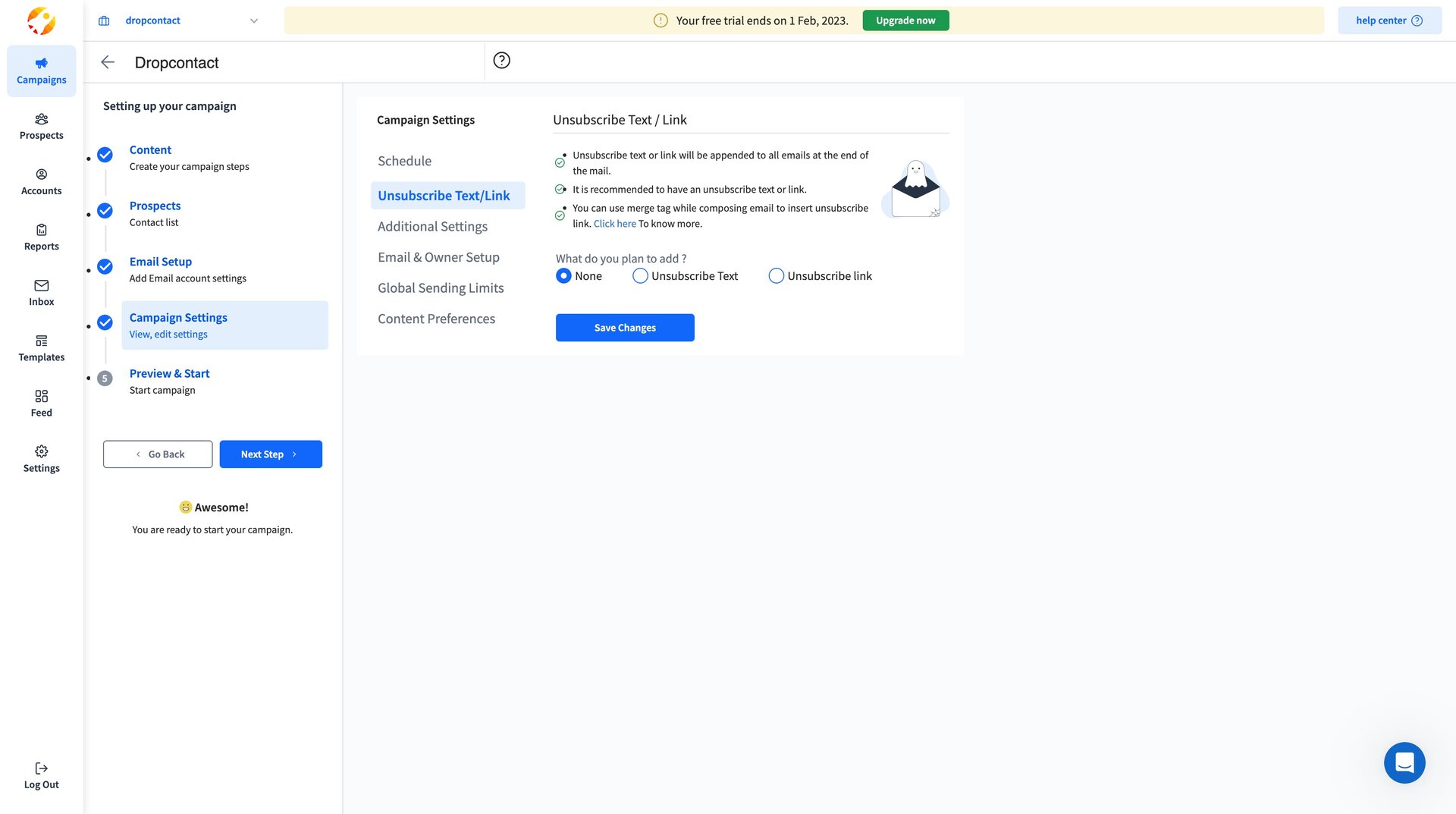The height and width of the screenshot is (814, 1456).
Task: Open the Campaigns sidebar section
Action: 41,71
